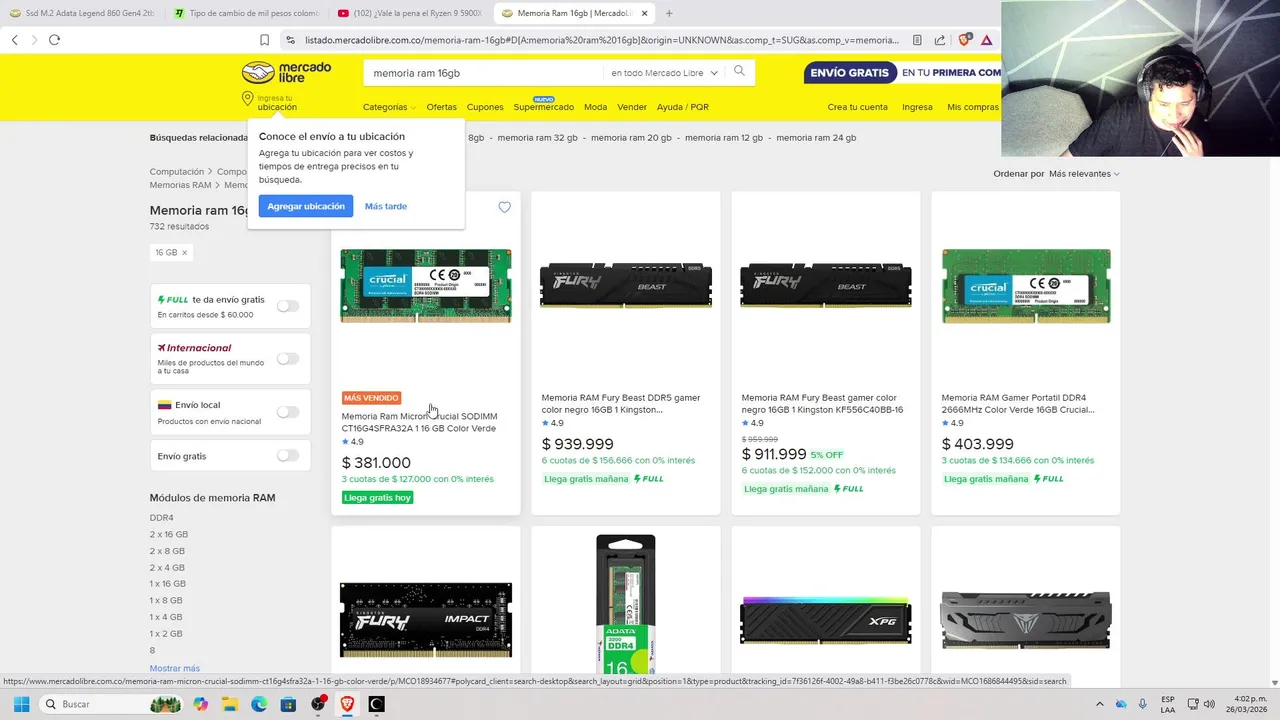Enable the Envío gratis switch
1280x720 pixels.
coord(288,456)
